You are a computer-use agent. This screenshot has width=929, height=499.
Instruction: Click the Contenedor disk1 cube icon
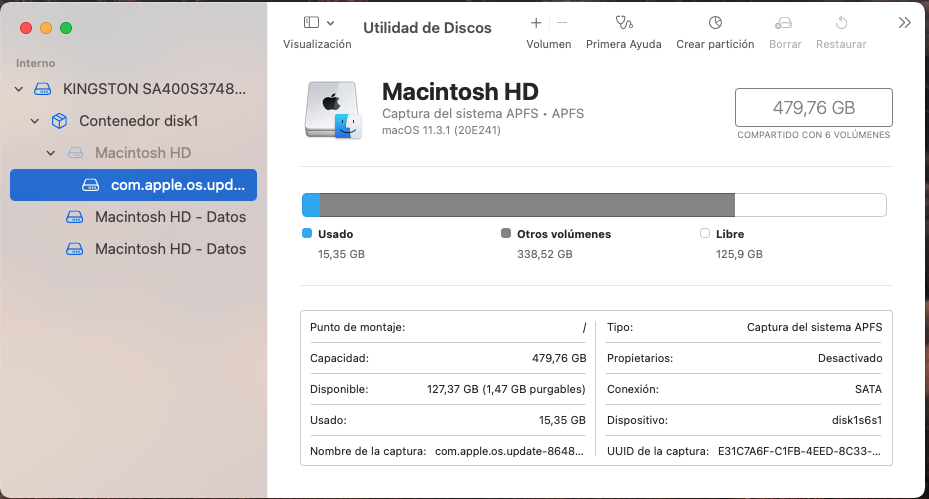tap(60, 121)
